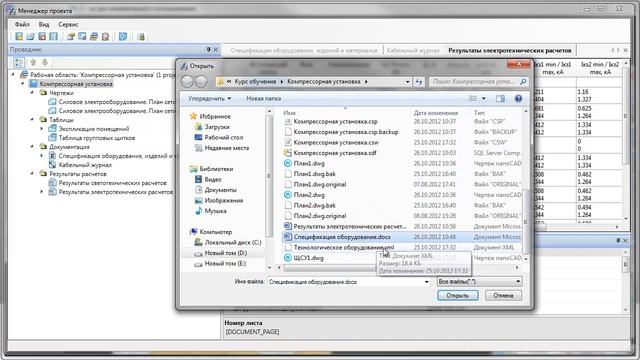Select the file Компрессорная установка.sdf
640x360 pixels.
click(x=335, y=153)
